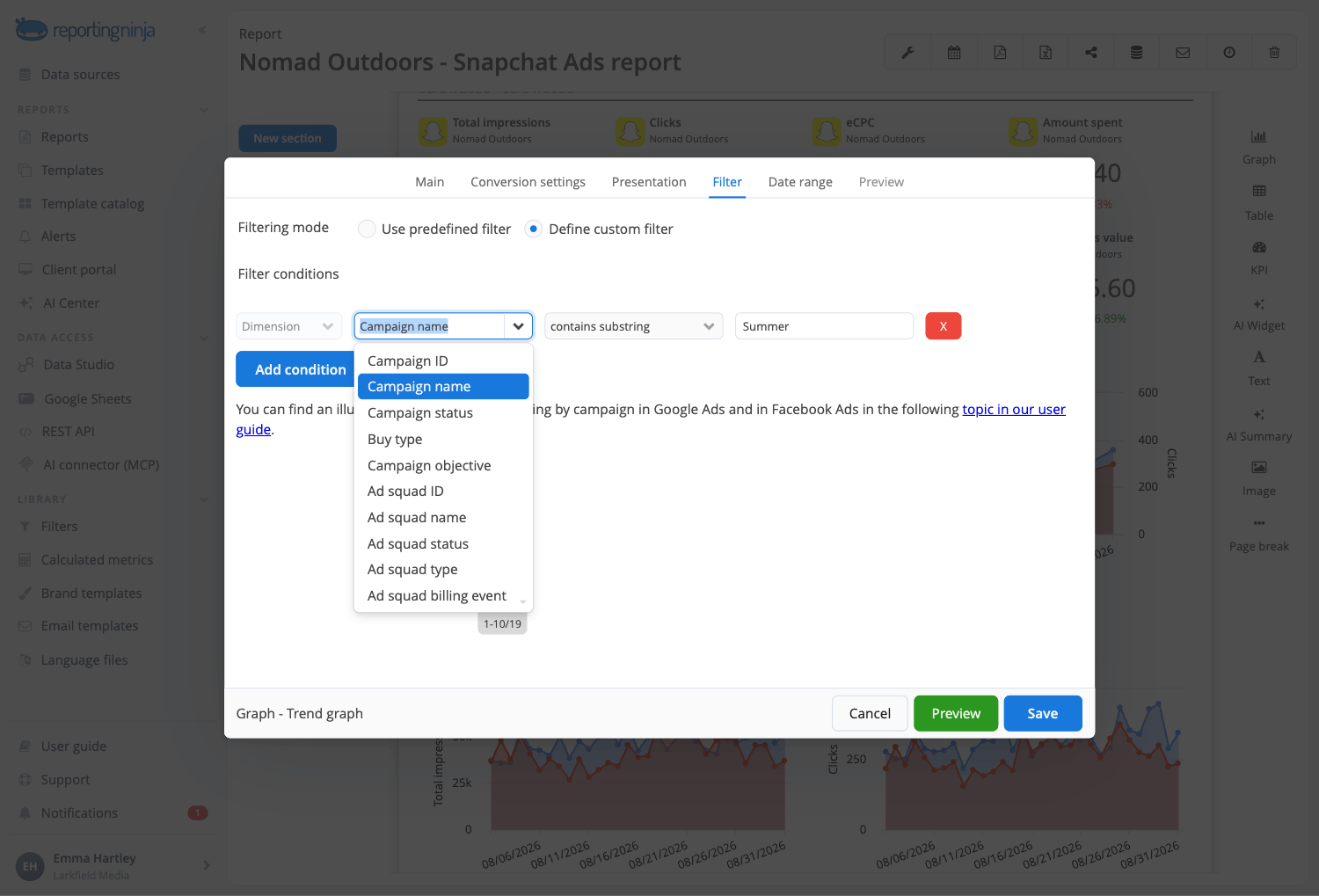Click the Summer filter value field
The image size is (1319, 896).
pos(824,326)
